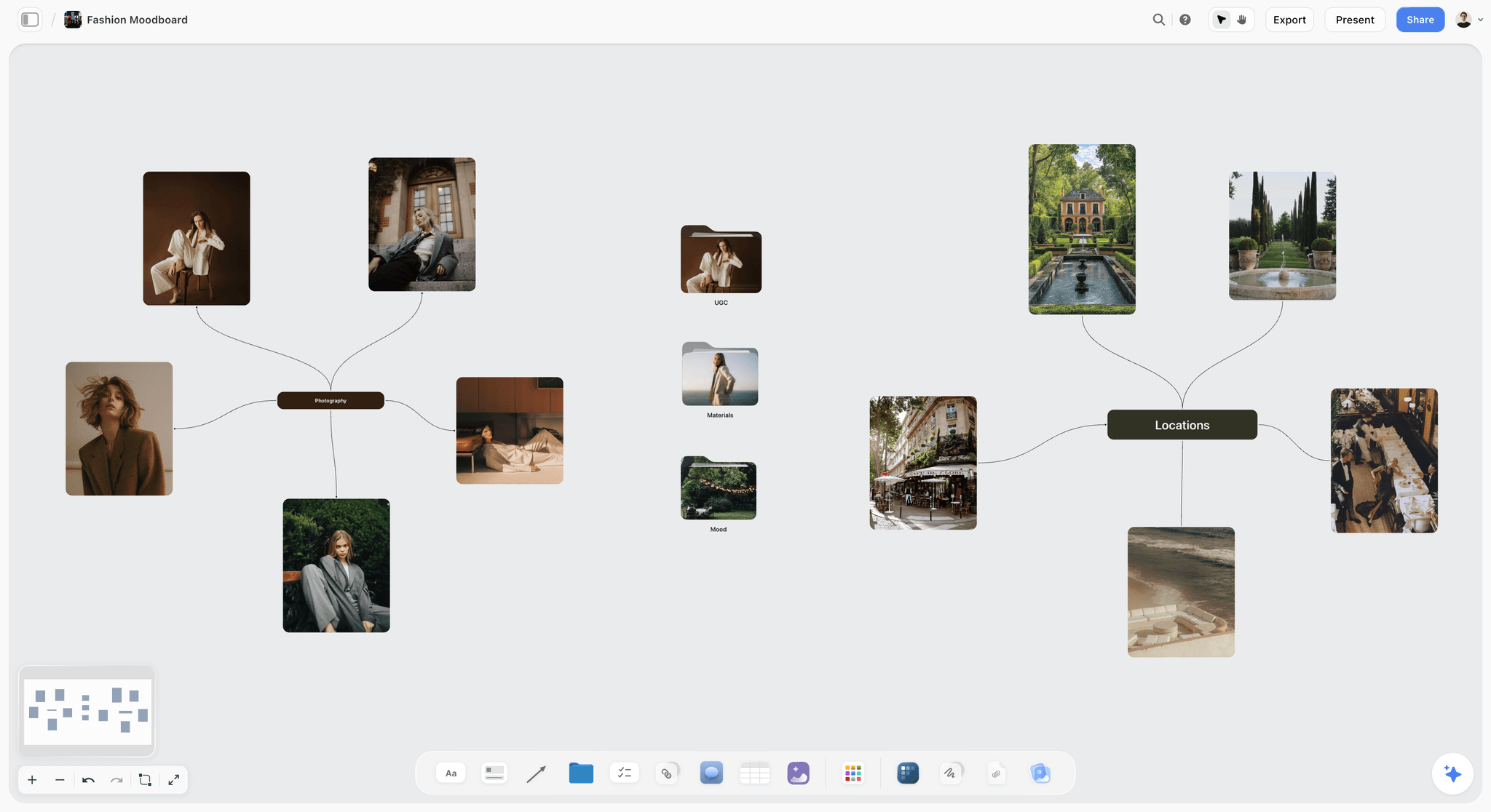Open the photos media icon
The width and height of the screenshot is (1491, 812).
coord(1040,773)
